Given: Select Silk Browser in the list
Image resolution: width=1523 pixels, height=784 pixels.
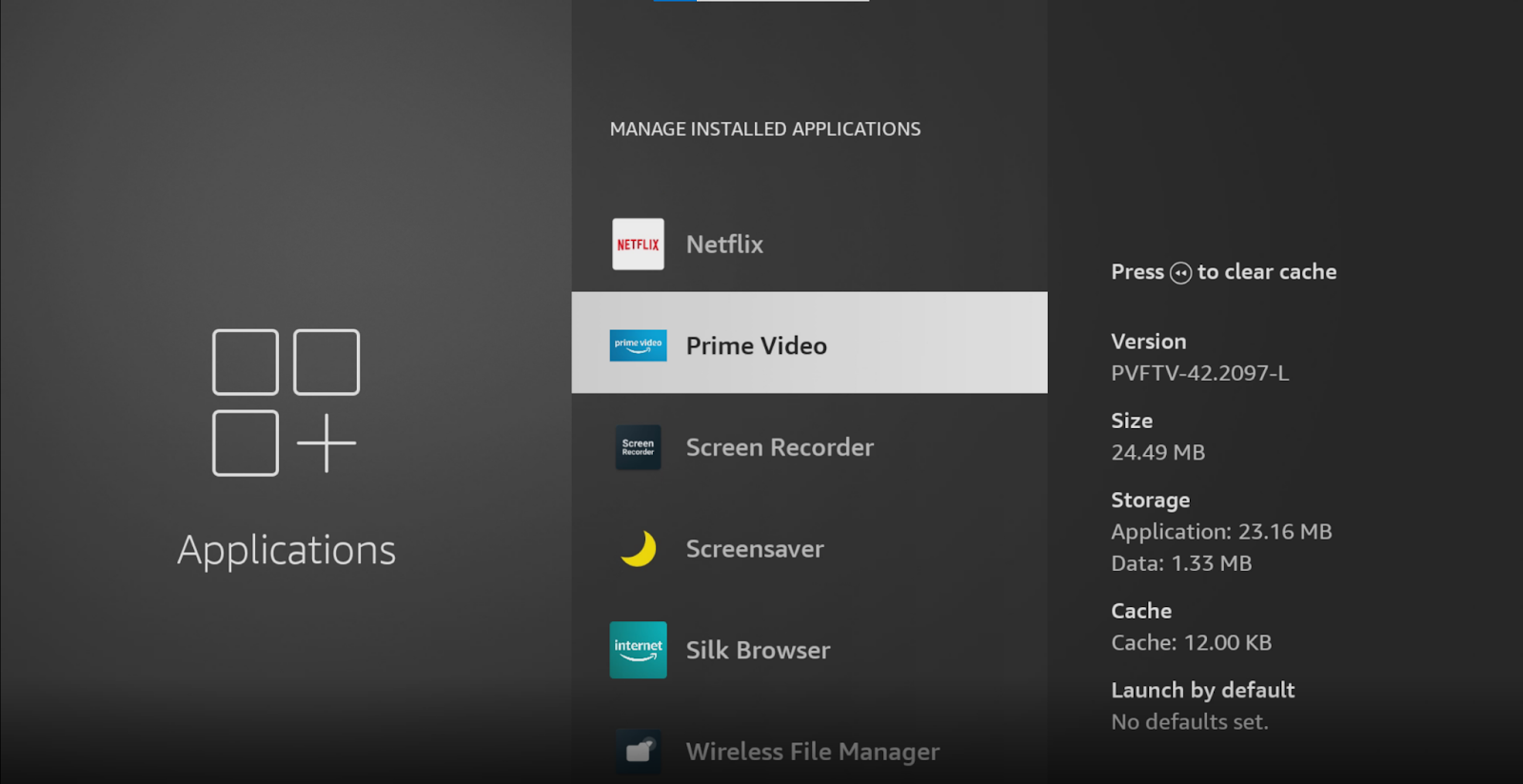Looking at the screenshot, I should click(809, 650).
